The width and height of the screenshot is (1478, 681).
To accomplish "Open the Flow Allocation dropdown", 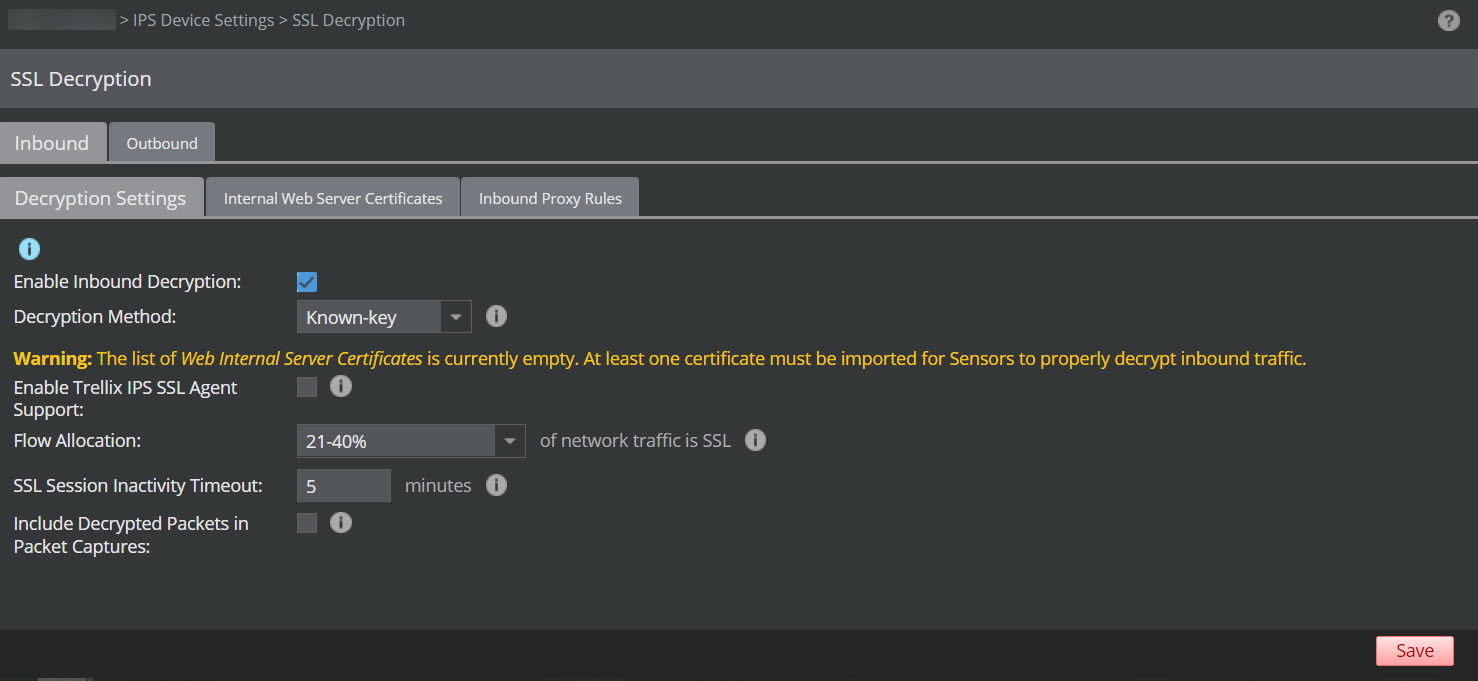I will click(x=411, y=441).
